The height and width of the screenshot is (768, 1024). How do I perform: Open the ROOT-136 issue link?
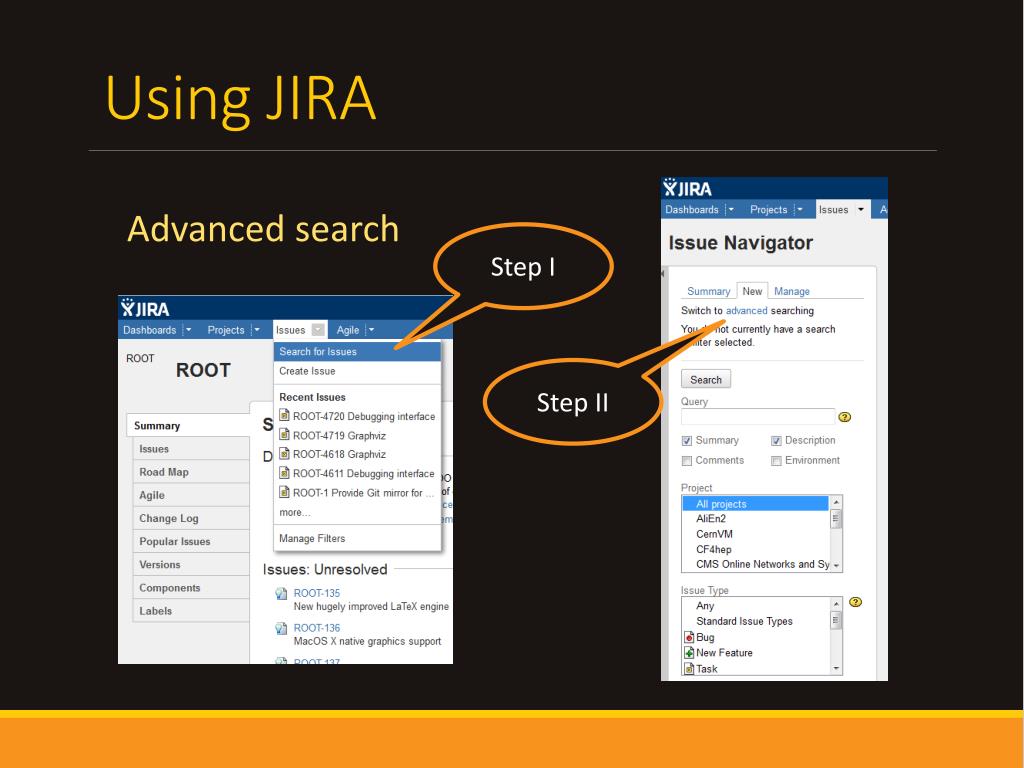click(317, 628)
